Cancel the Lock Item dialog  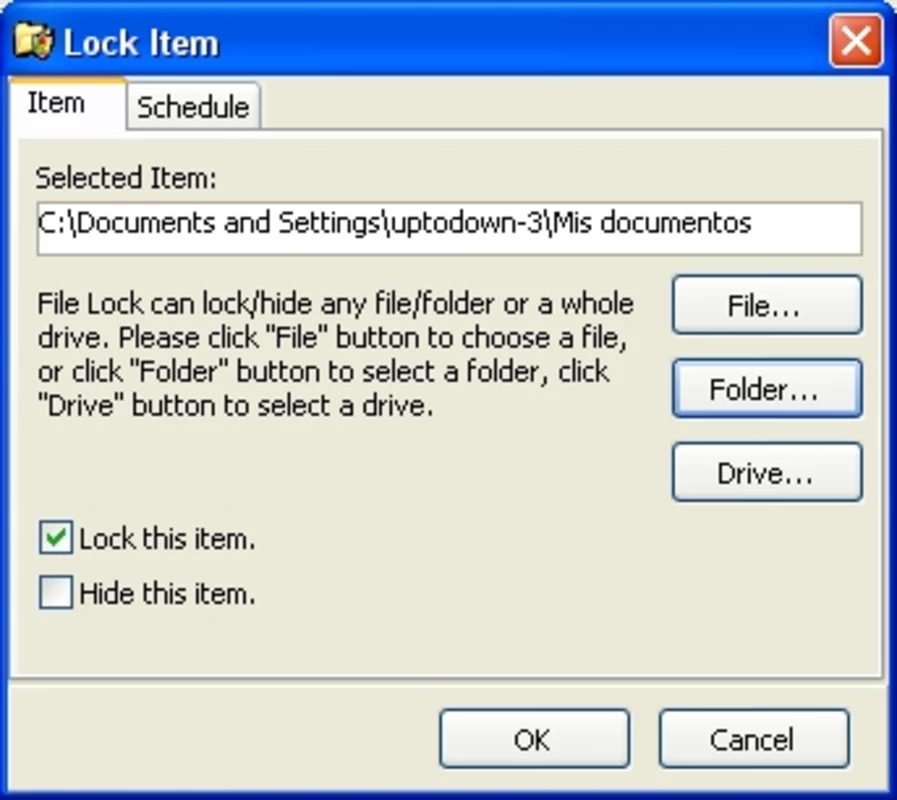point(754,739)
